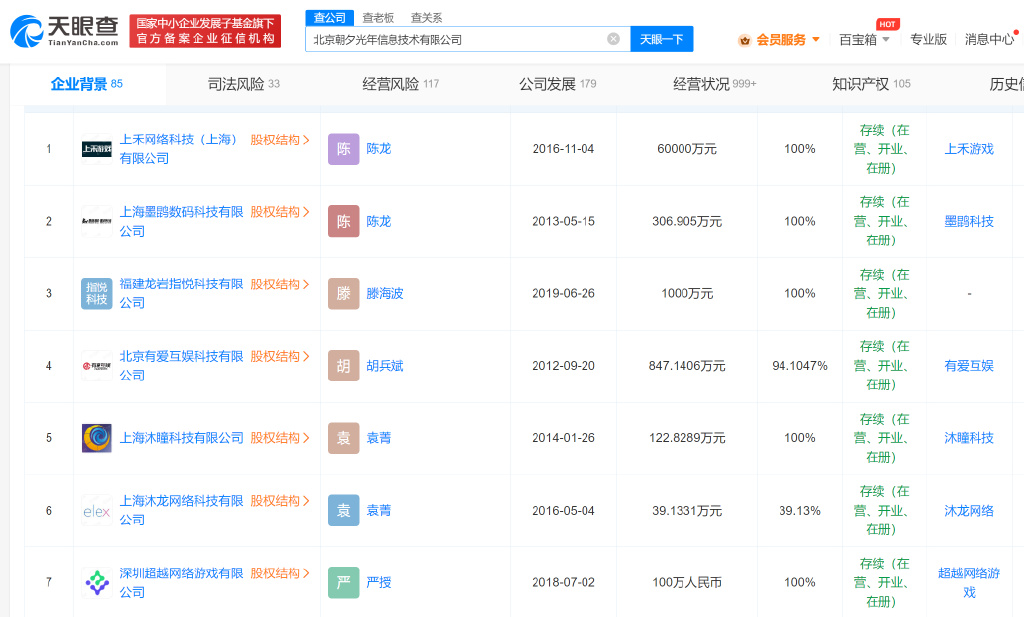Switch to 查关系 search tab
The width and height of the screenshot is (1024, 617).
click(426, 18)
